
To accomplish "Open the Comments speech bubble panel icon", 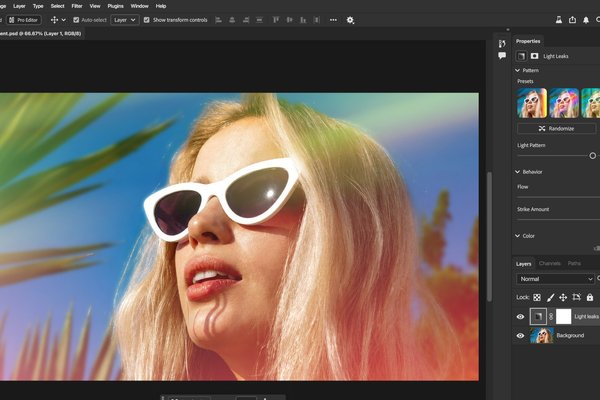I will (x=502, y=56).
